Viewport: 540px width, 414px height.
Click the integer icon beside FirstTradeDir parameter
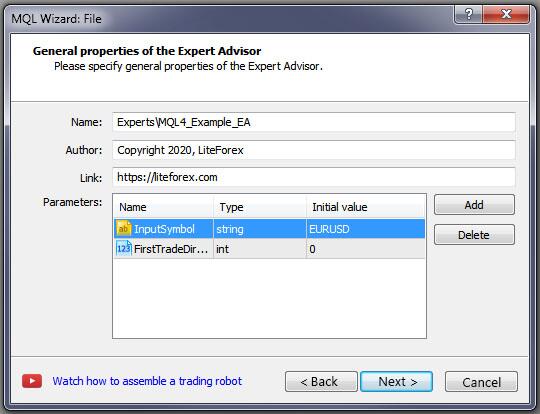coord(124,248)
